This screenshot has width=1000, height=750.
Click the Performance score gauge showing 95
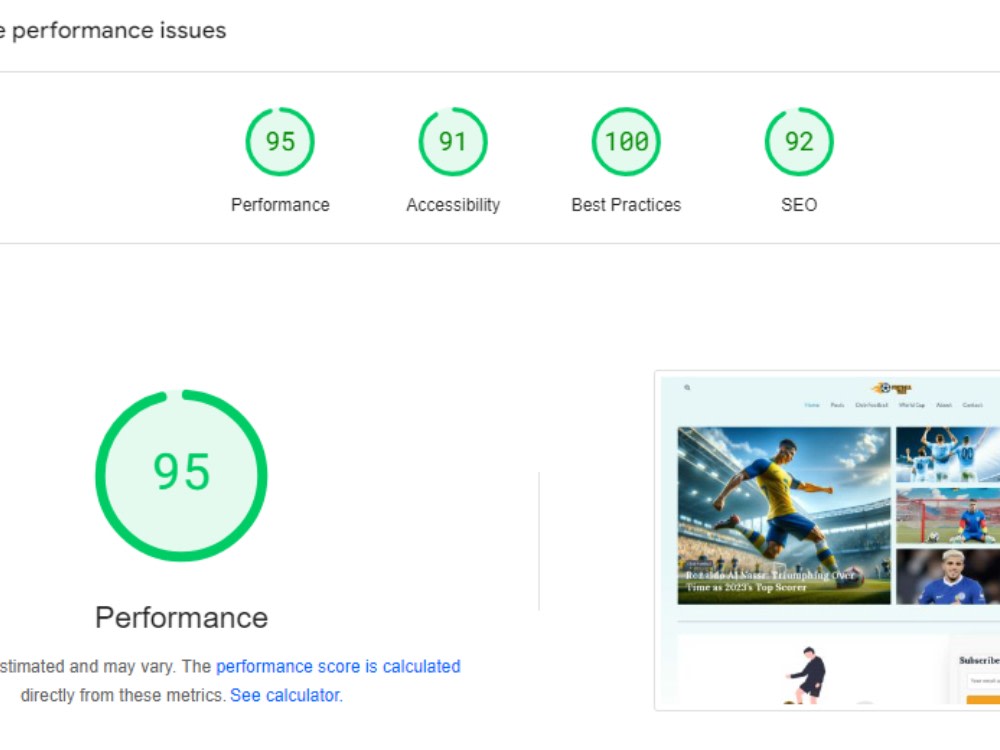280,142
